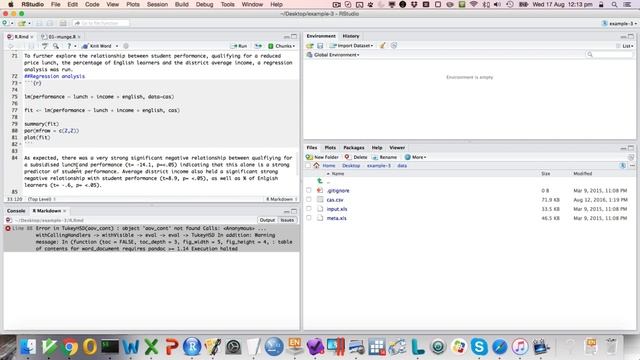Click the Knit Word button

97,46
